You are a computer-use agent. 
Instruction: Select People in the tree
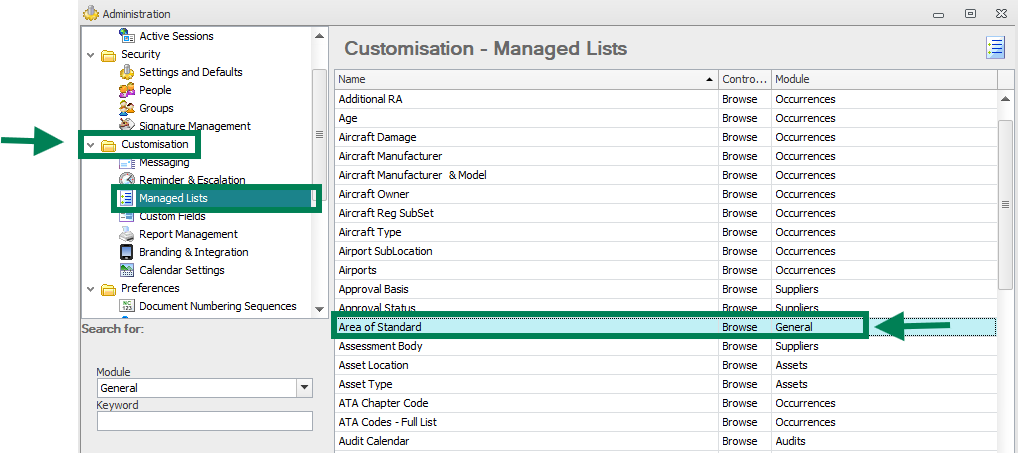click(x=155, y=90)
